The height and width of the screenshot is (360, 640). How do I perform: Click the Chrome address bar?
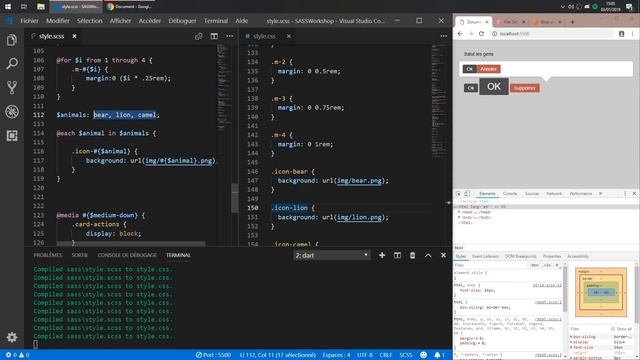[x=552, y=34]
